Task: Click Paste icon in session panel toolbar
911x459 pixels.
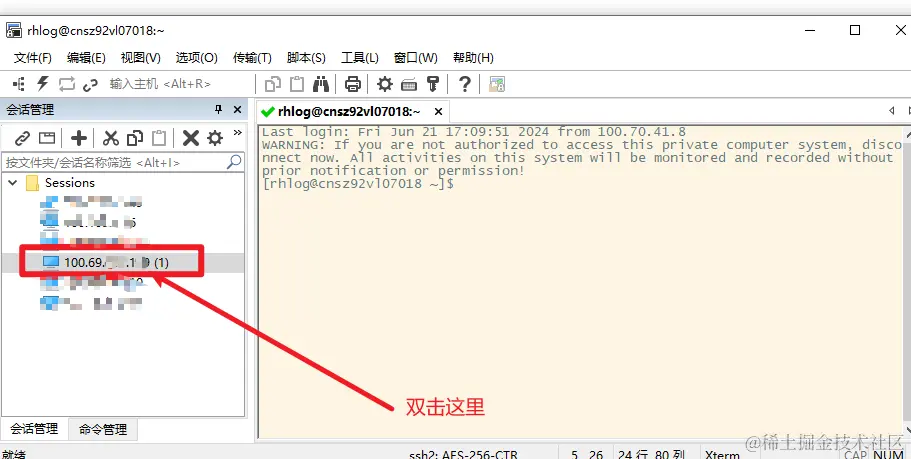Action: point(159,138)
